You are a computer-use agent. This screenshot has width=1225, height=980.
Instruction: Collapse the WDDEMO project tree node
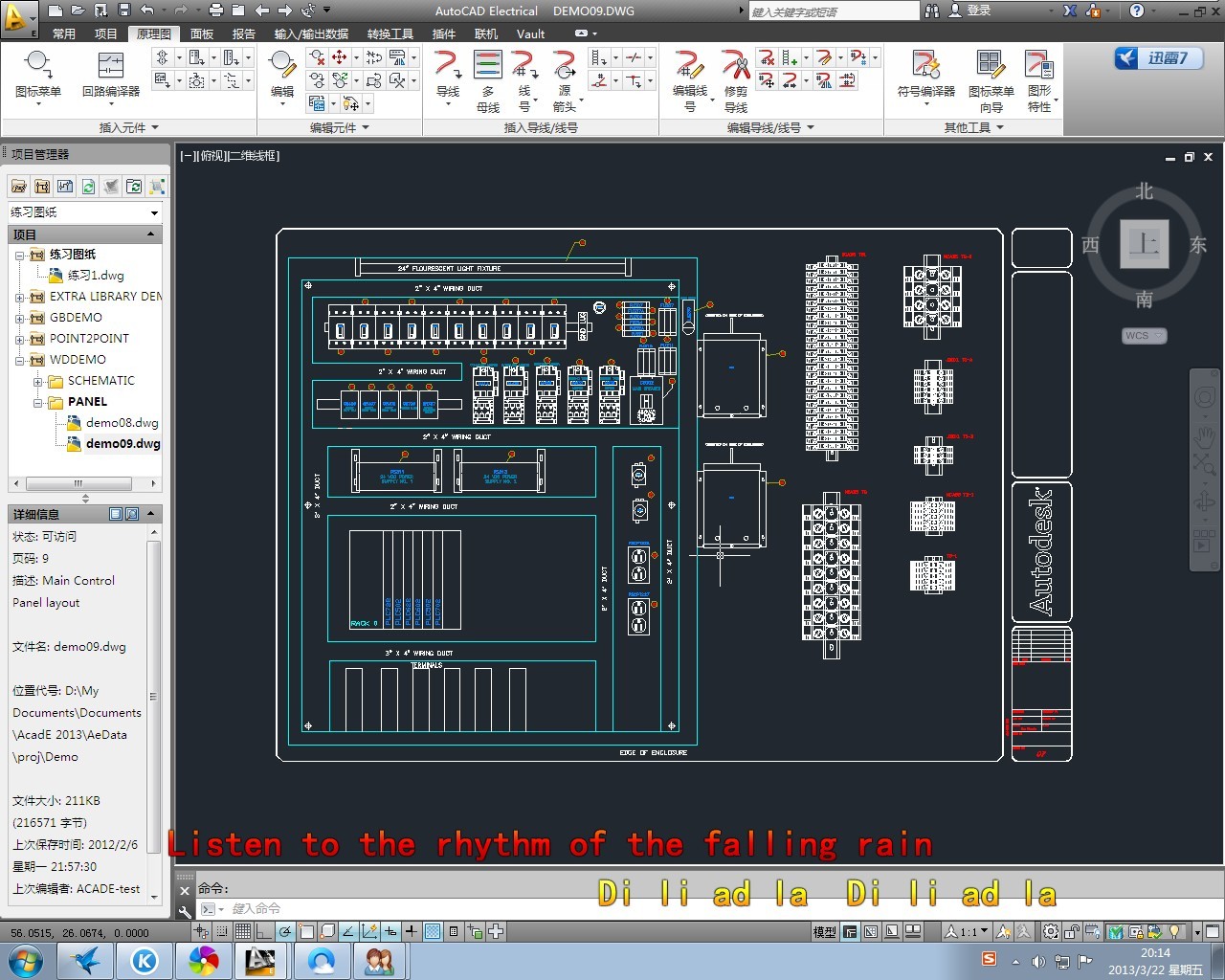pos(19,360)
